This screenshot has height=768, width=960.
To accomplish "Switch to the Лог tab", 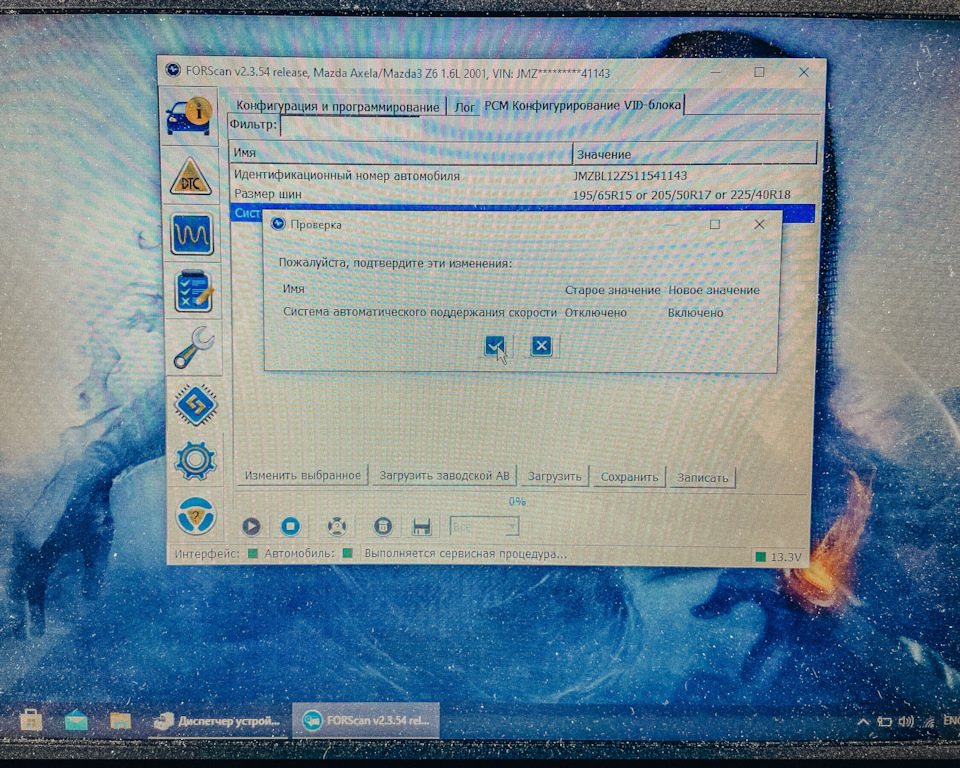I will tap(464, 107).
